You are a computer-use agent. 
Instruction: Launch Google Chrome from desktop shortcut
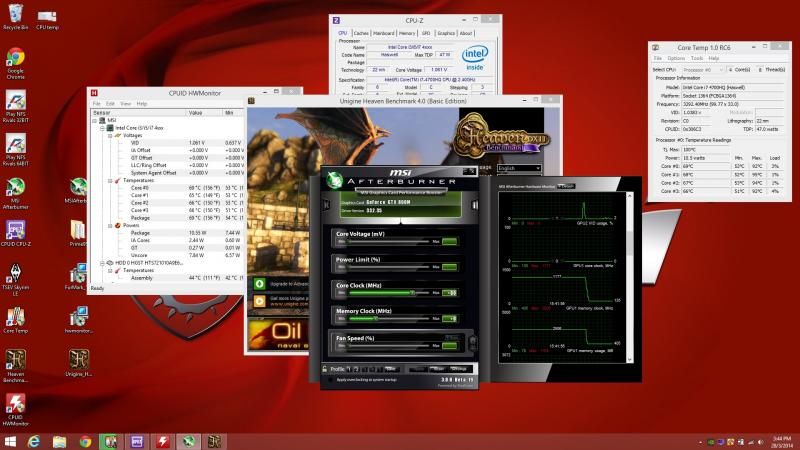point(15,59)
